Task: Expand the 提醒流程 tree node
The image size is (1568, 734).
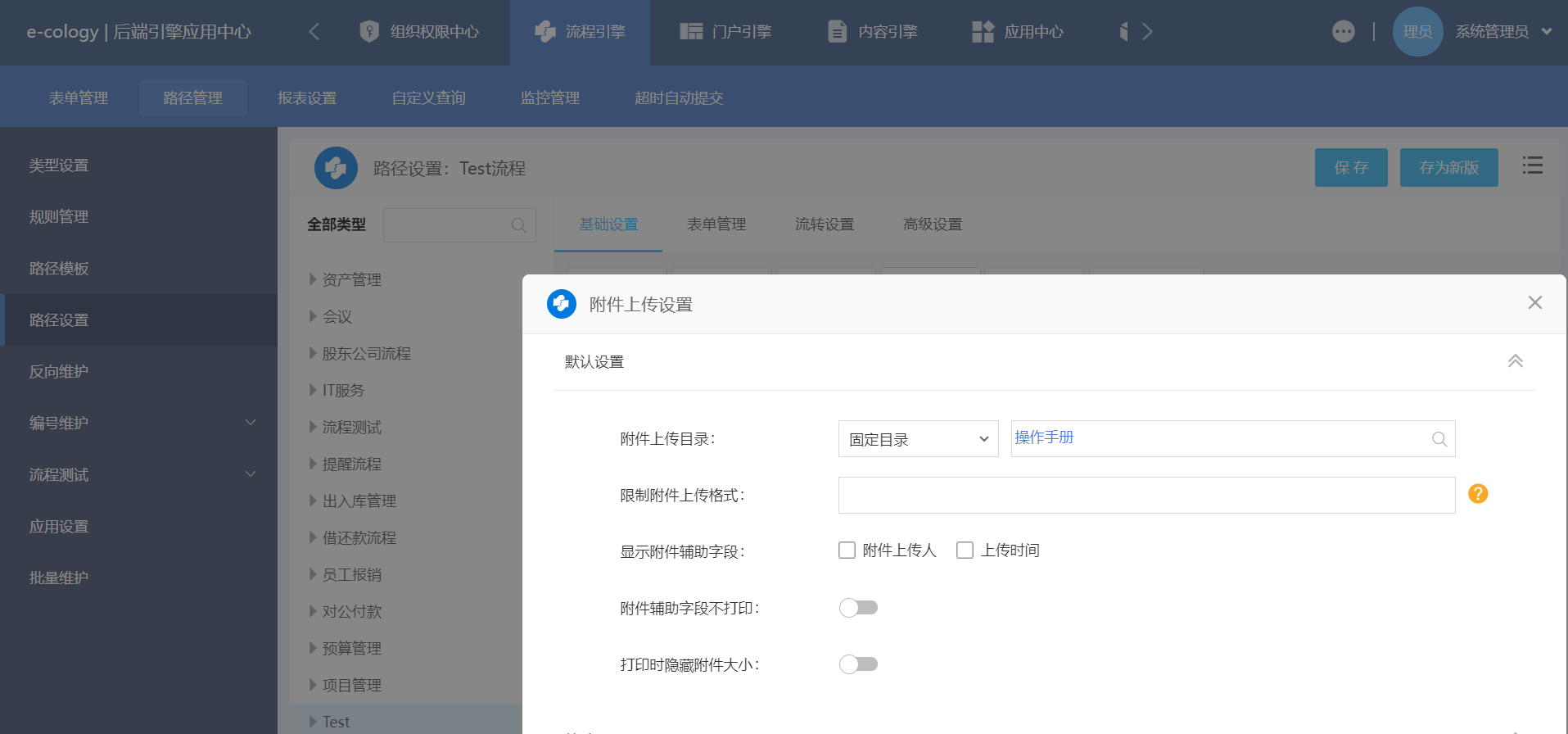Action: click(x=313, y=464)
